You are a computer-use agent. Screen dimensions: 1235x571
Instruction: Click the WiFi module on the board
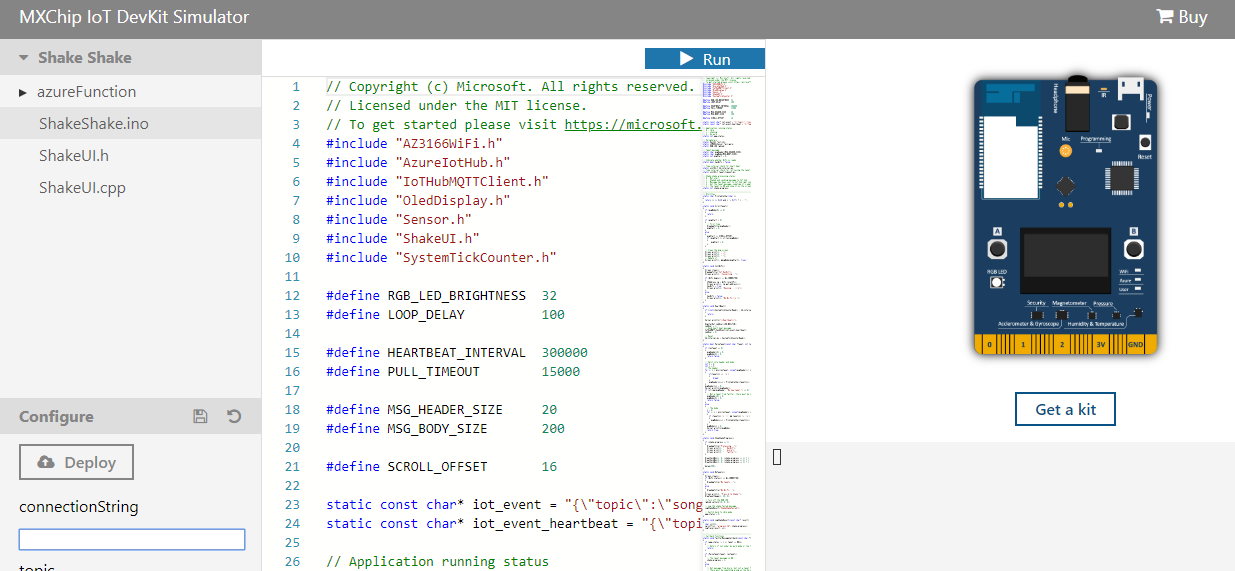click(1009, 140)
